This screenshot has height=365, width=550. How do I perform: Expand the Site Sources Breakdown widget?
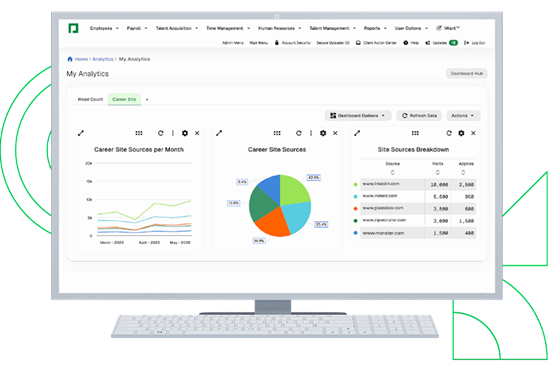[x=357, y=133]
